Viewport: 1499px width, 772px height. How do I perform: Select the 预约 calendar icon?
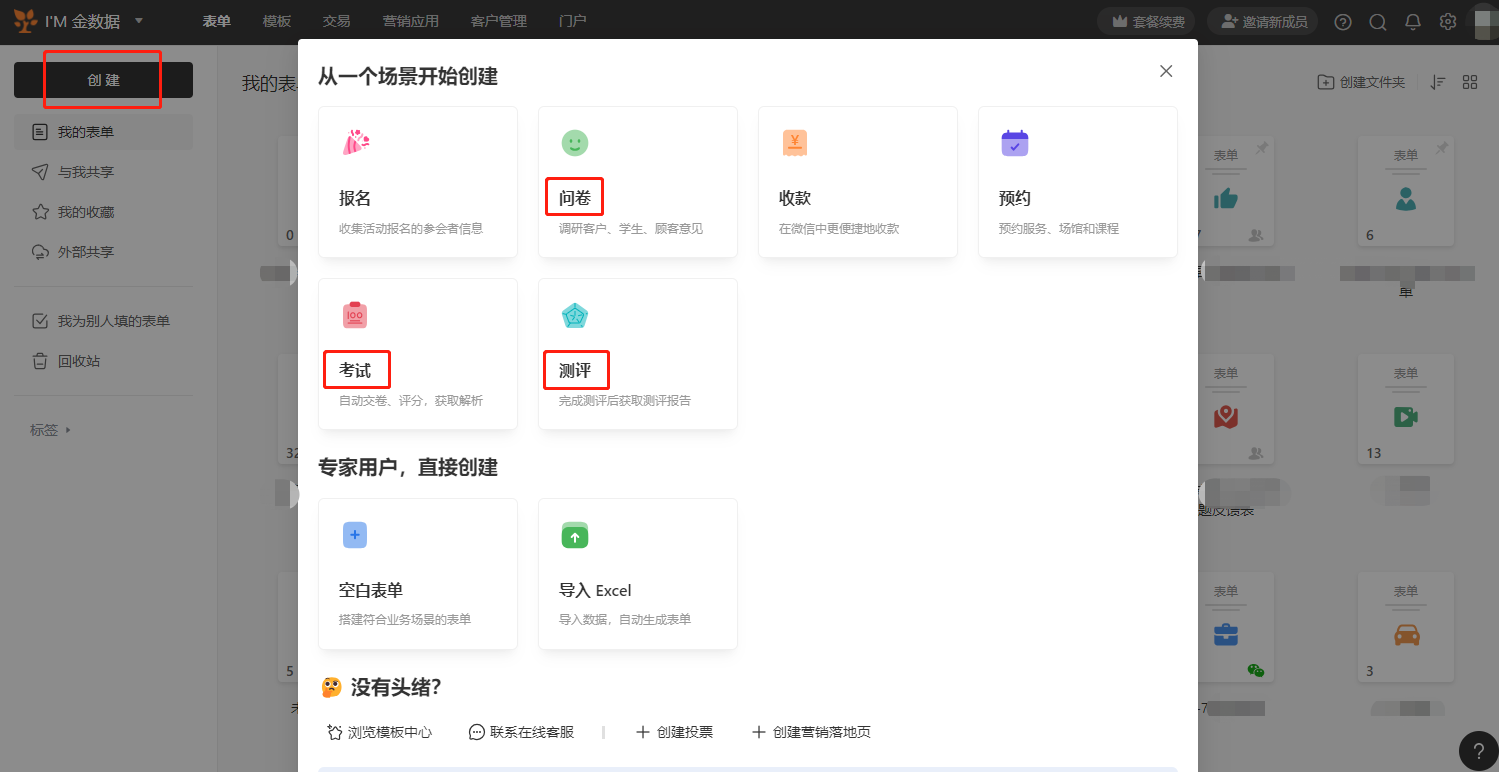[1015, 143]
